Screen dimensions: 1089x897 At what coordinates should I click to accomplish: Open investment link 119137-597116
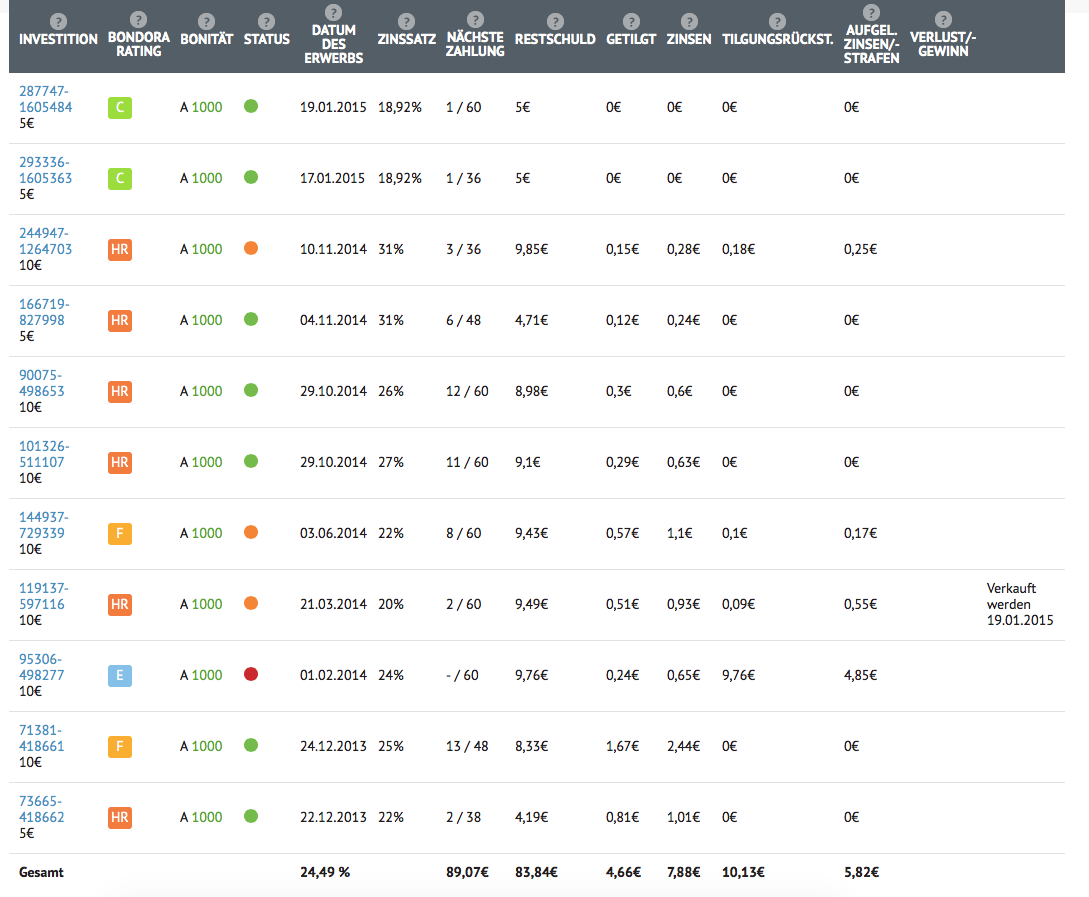click(43, 596)
